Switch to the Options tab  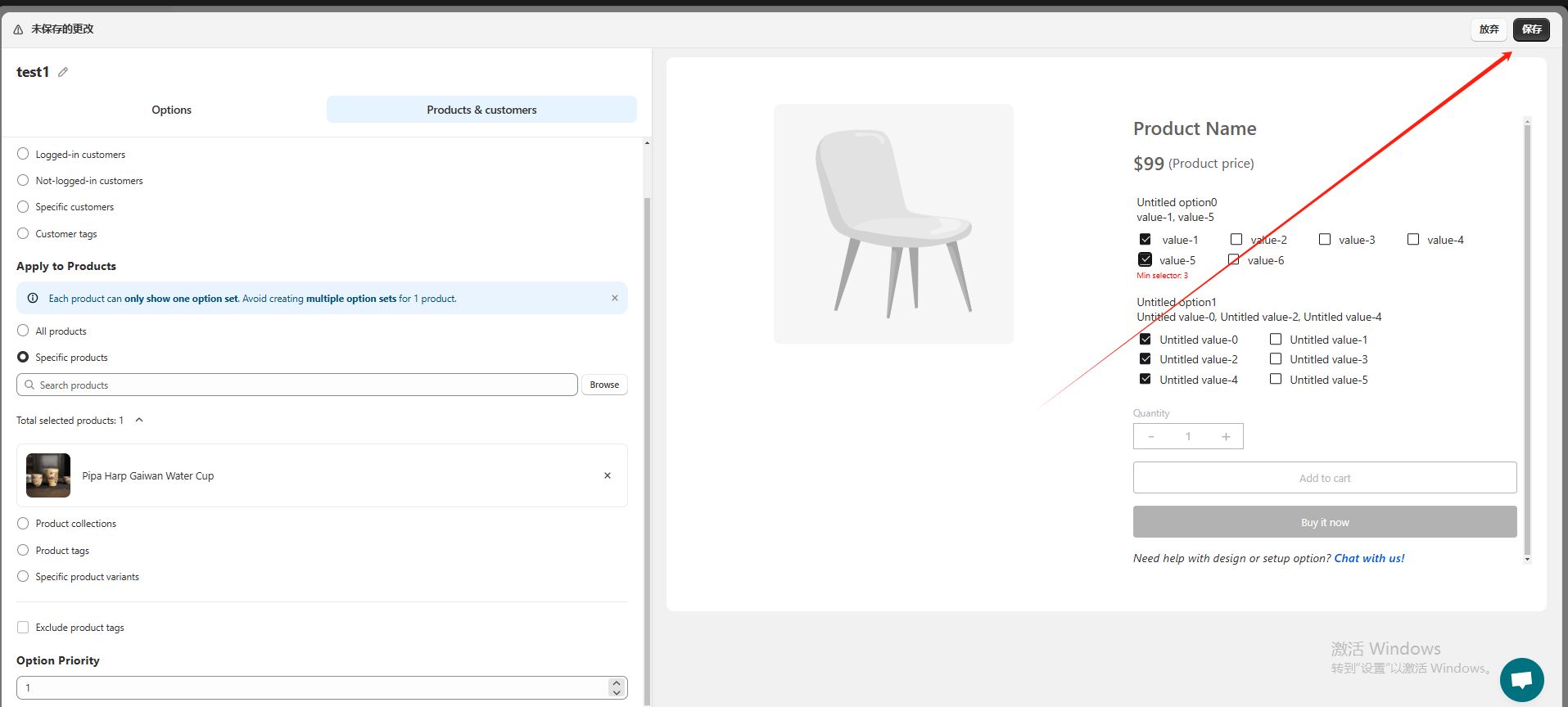(x=171, y=110)
